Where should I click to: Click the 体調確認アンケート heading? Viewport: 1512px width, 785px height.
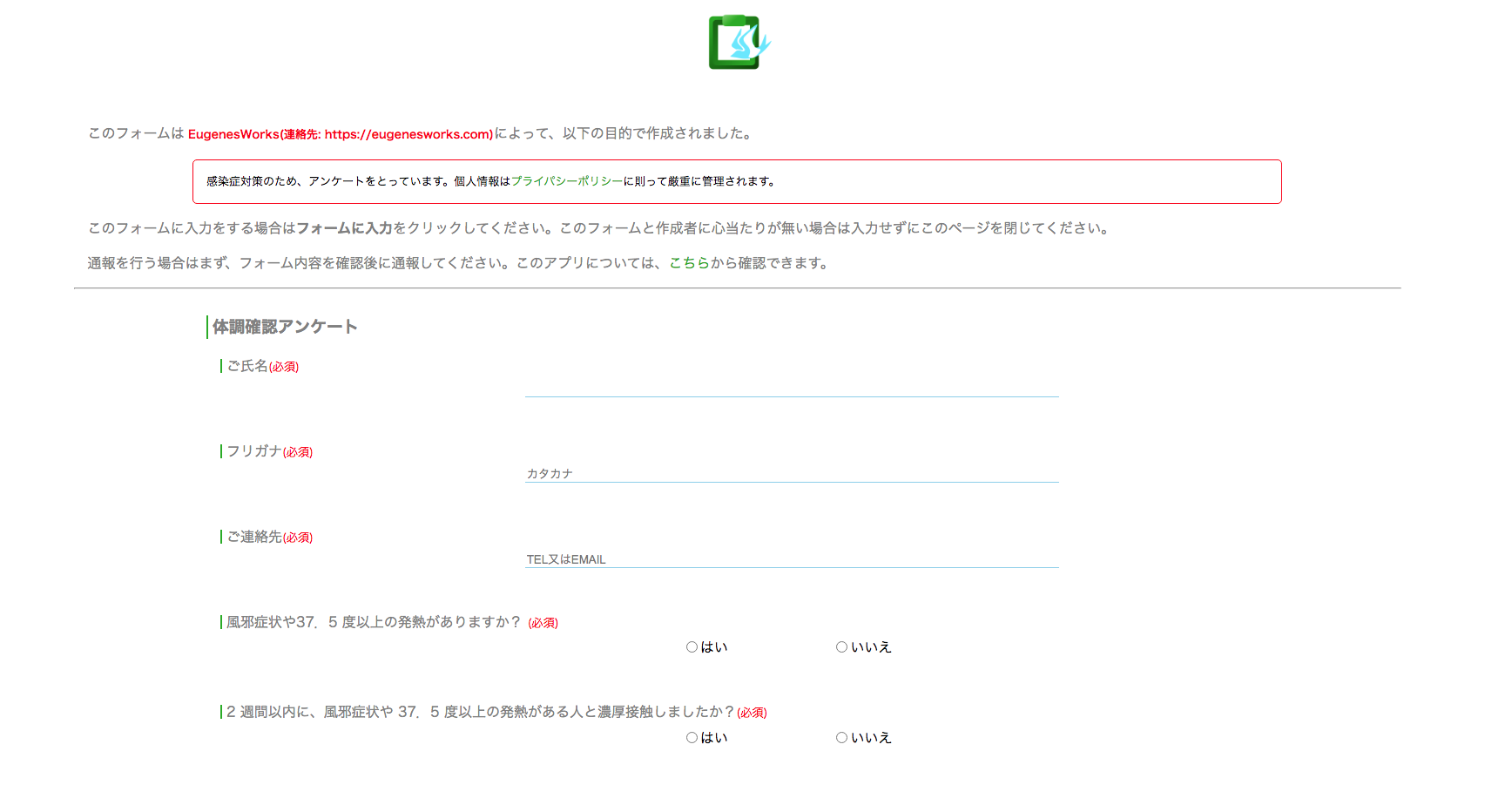pos(284,327)
